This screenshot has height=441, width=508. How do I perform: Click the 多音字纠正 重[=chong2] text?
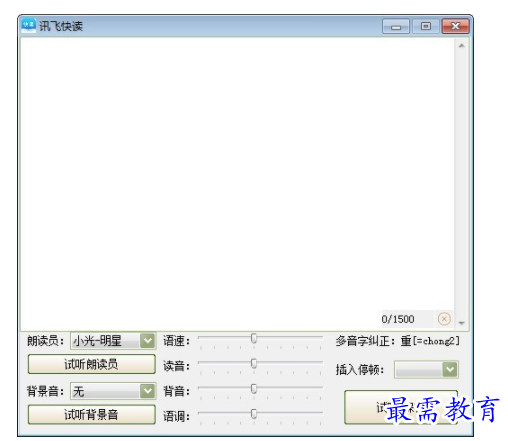click(x=398, y=341)
